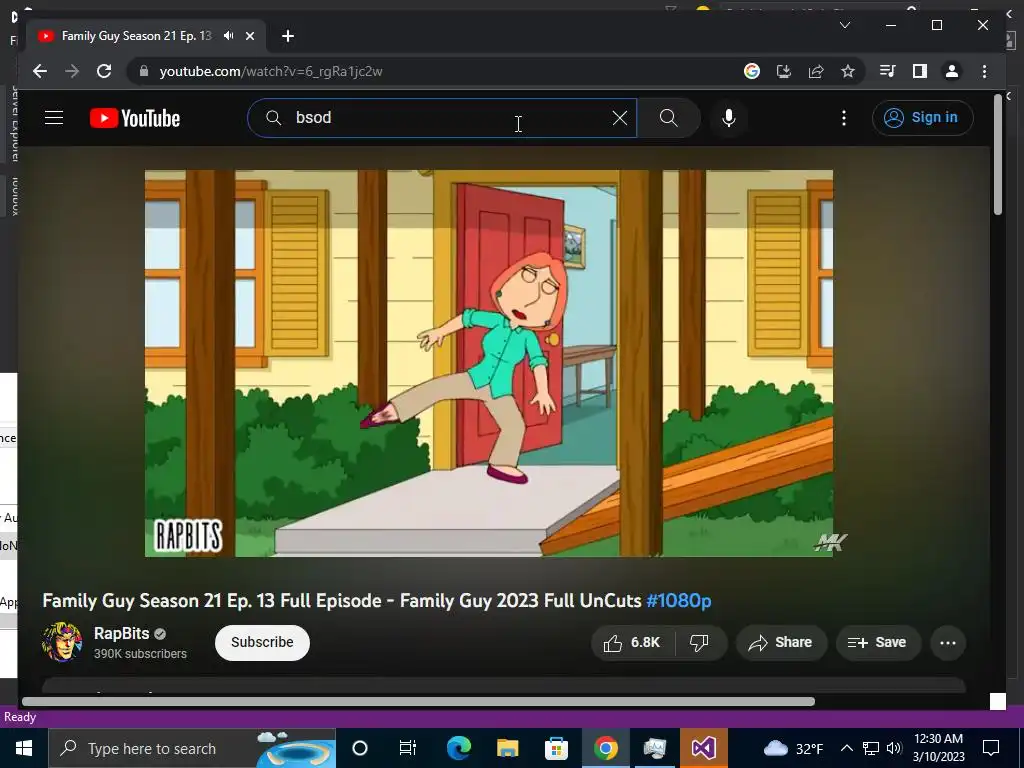Image resolution: width=1024 pixels, height=768 pixels.
Task: Open File Explorer from the taskbar
Action: tap(507, 748)
